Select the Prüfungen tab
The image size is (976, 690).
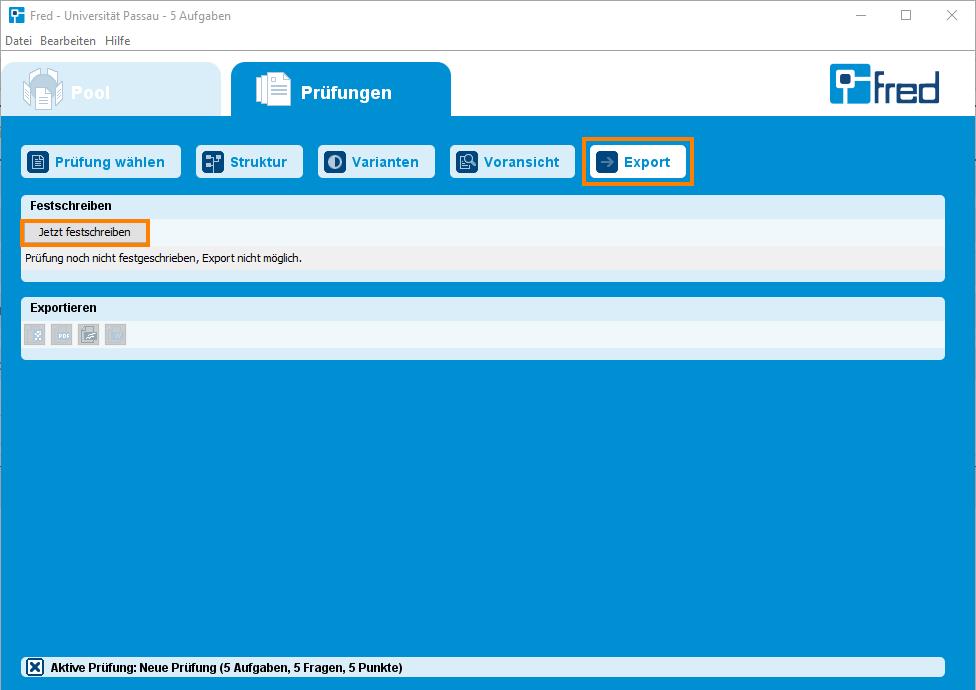(340, 90)
